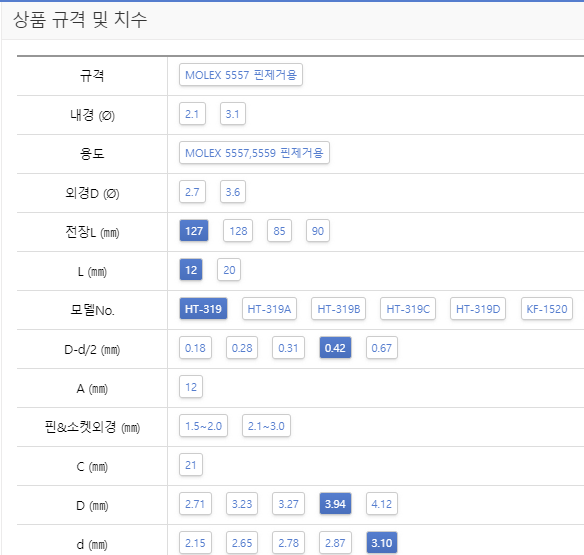Choose D value 4.12 mm

point(382,504)
